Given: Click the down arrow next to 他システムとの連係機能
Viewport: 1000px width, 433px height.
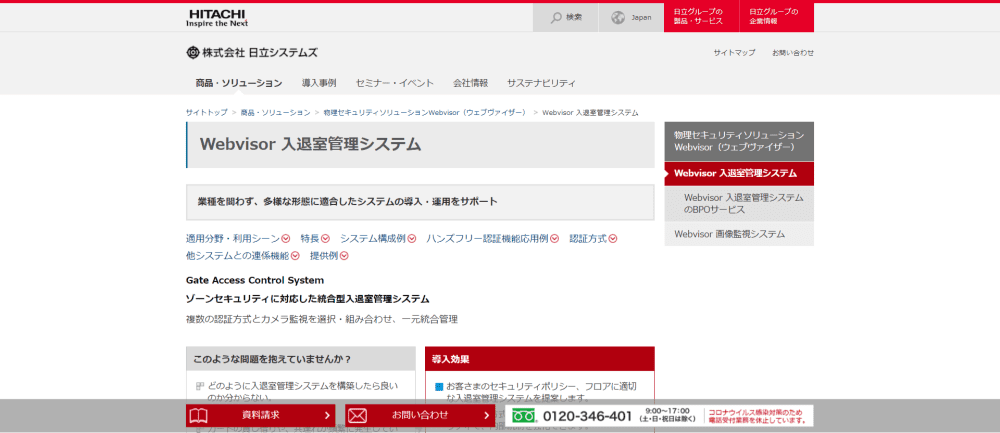Looking at the screenshot, I should 295,256.
